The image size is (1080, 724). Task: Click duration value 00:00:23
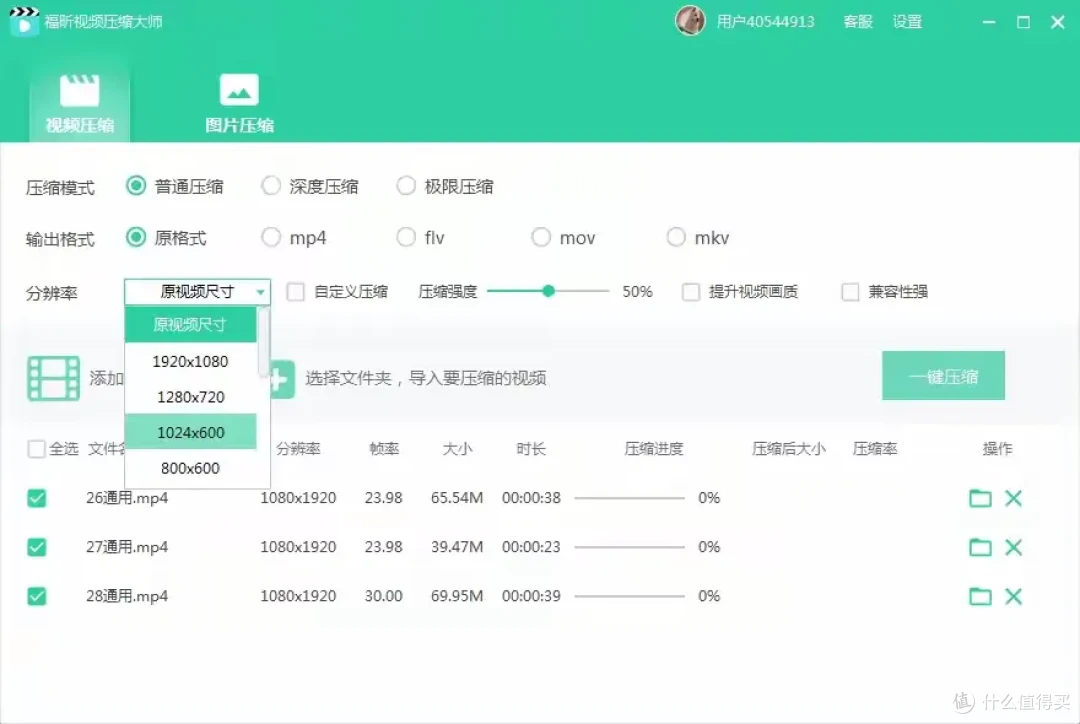[x=531, y=547]
